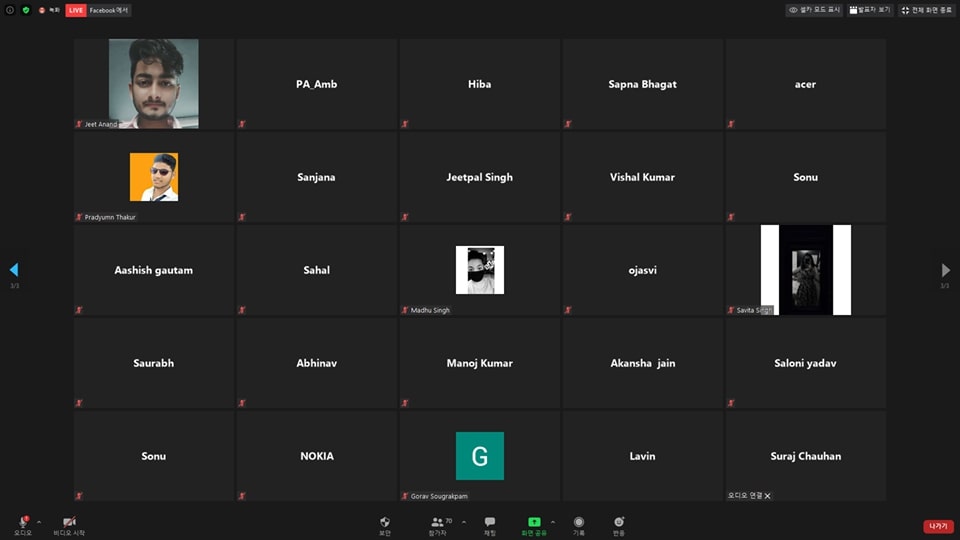Exit full screen mode
Image resolution: width=960 pixels, height=540 pixels.
925,10
